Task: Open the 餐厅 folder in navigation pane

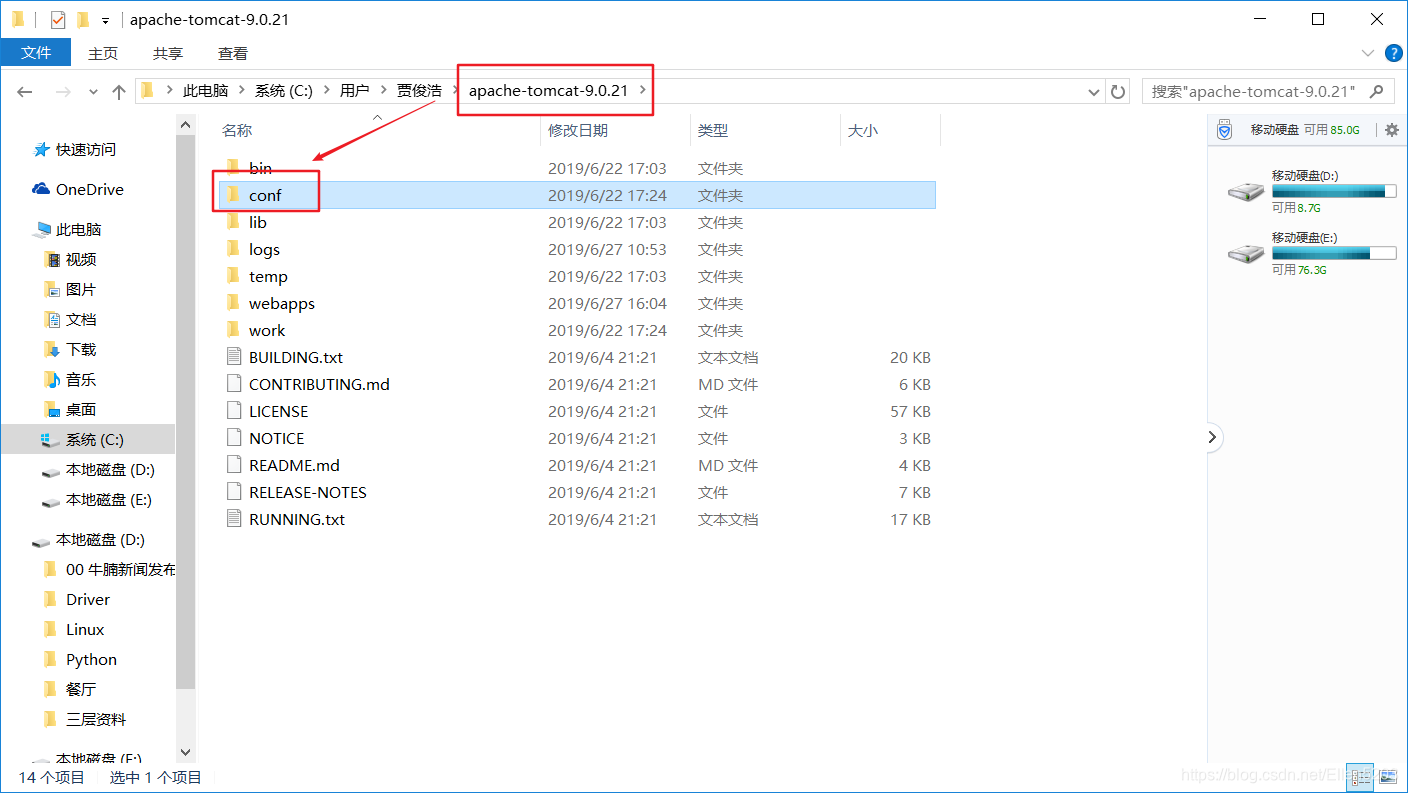Action: coord(81,689)
